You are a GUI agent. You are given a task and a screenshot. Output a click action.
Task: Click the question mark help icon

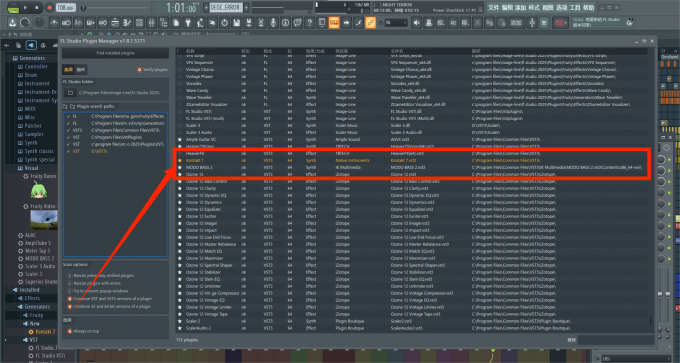(309, 23)
